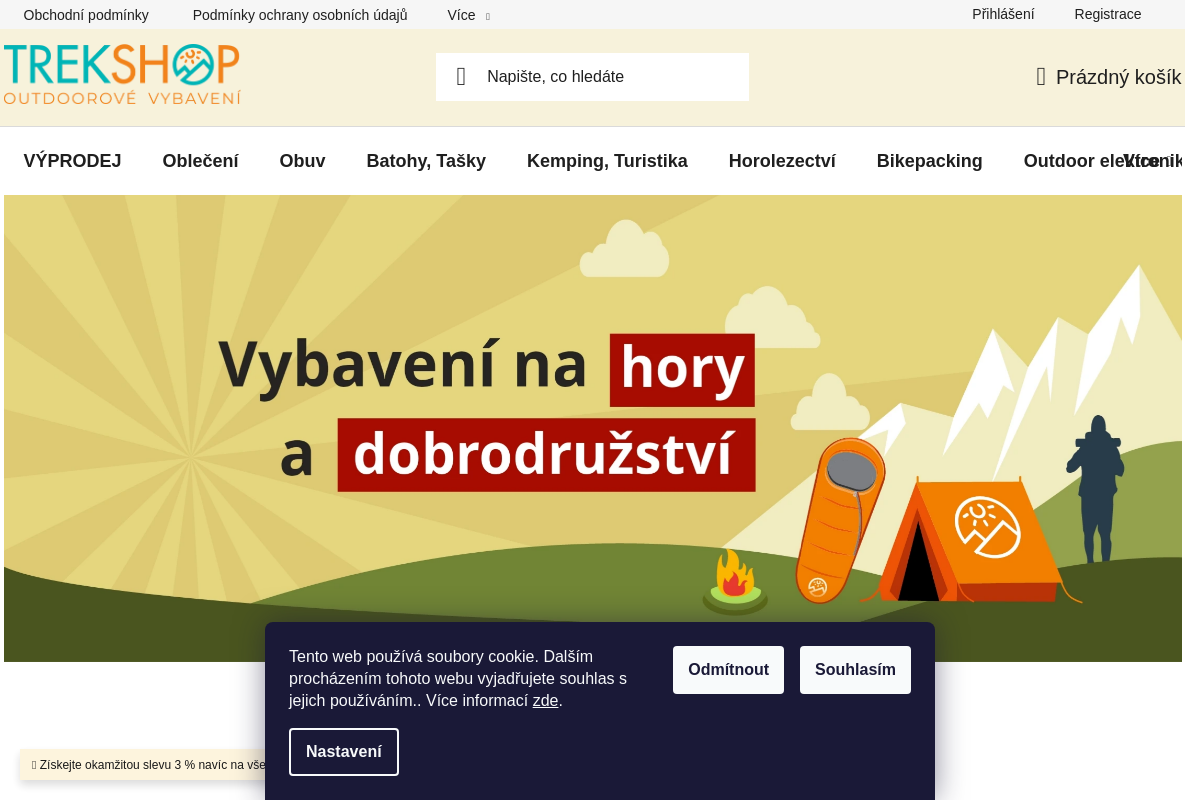Click the 'Získejte okamžitou slevu 3 %' banner
The width and height of the screenshot is (1200, 800).
(x=143, y=765)
